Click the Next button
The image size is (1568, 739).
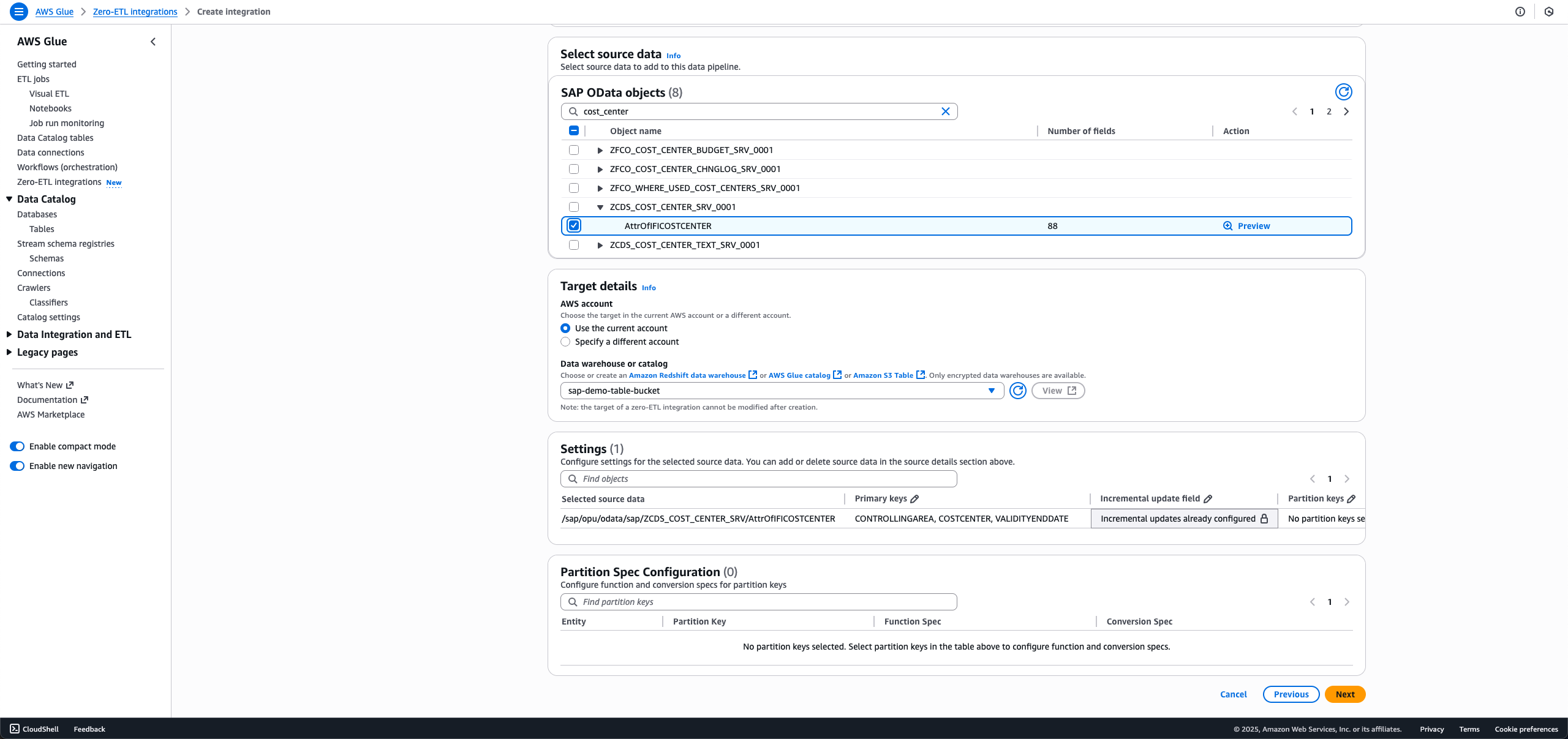coord(1344,694)
